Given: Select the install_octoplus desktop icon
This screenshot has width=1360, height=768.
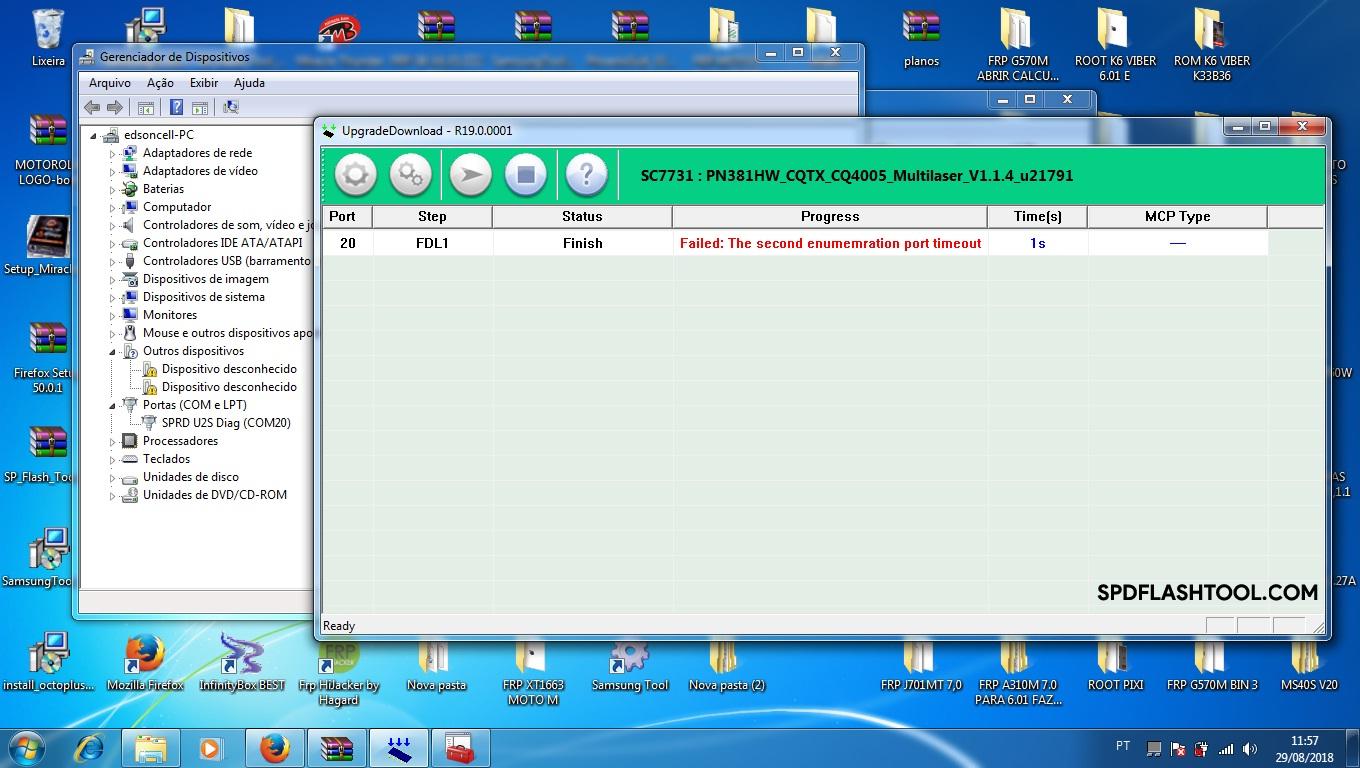Looking at the screenshot, I should pos(48,662).
